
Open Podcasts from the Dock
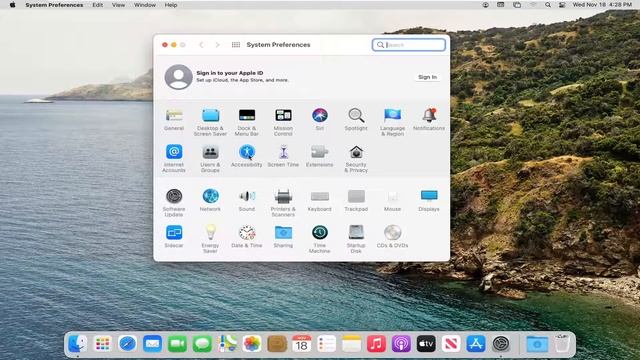[401, 344]
